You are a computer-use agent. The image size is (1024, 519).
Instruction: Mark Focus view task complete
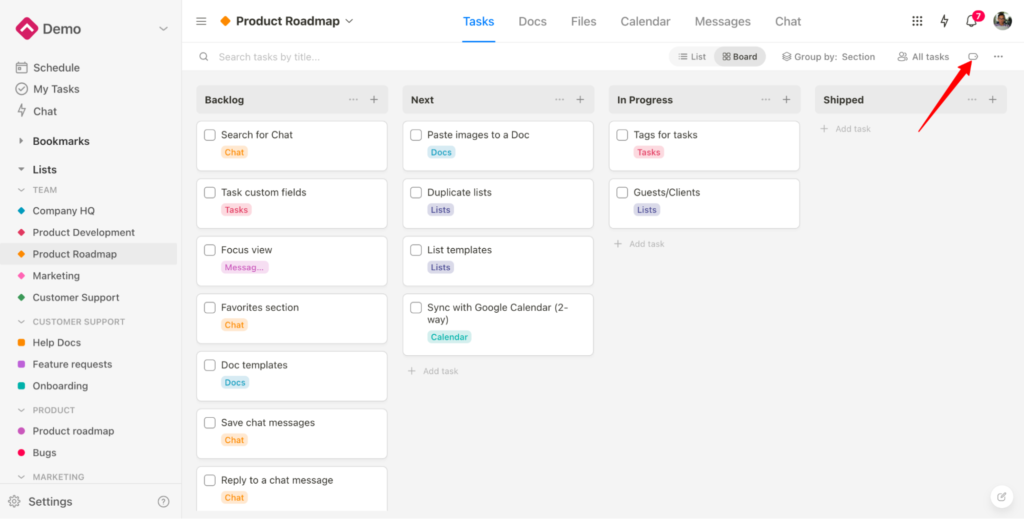pos(210,250)
